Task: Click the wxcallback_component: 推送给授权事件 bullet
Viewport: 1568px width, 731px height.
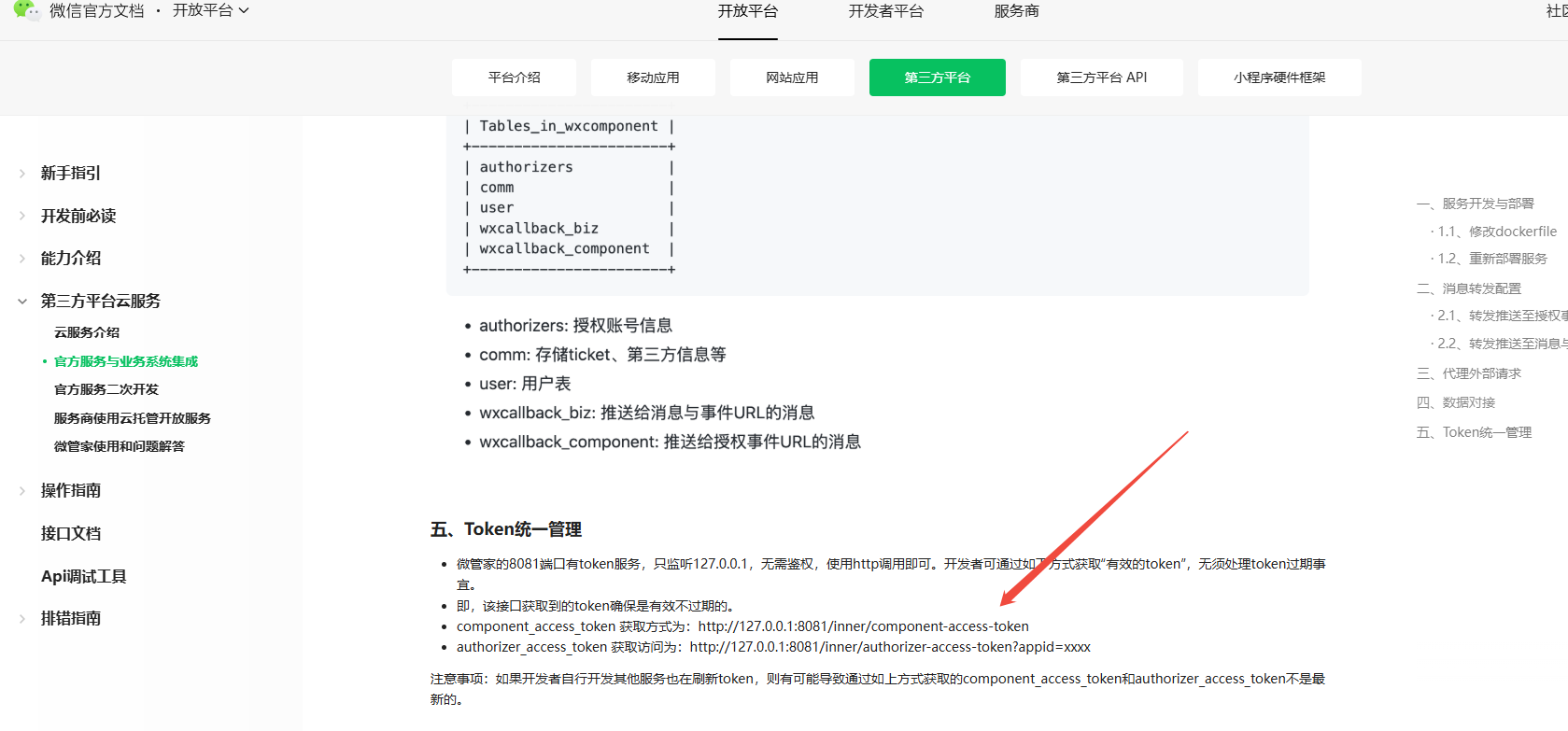Action: point(670,442)
